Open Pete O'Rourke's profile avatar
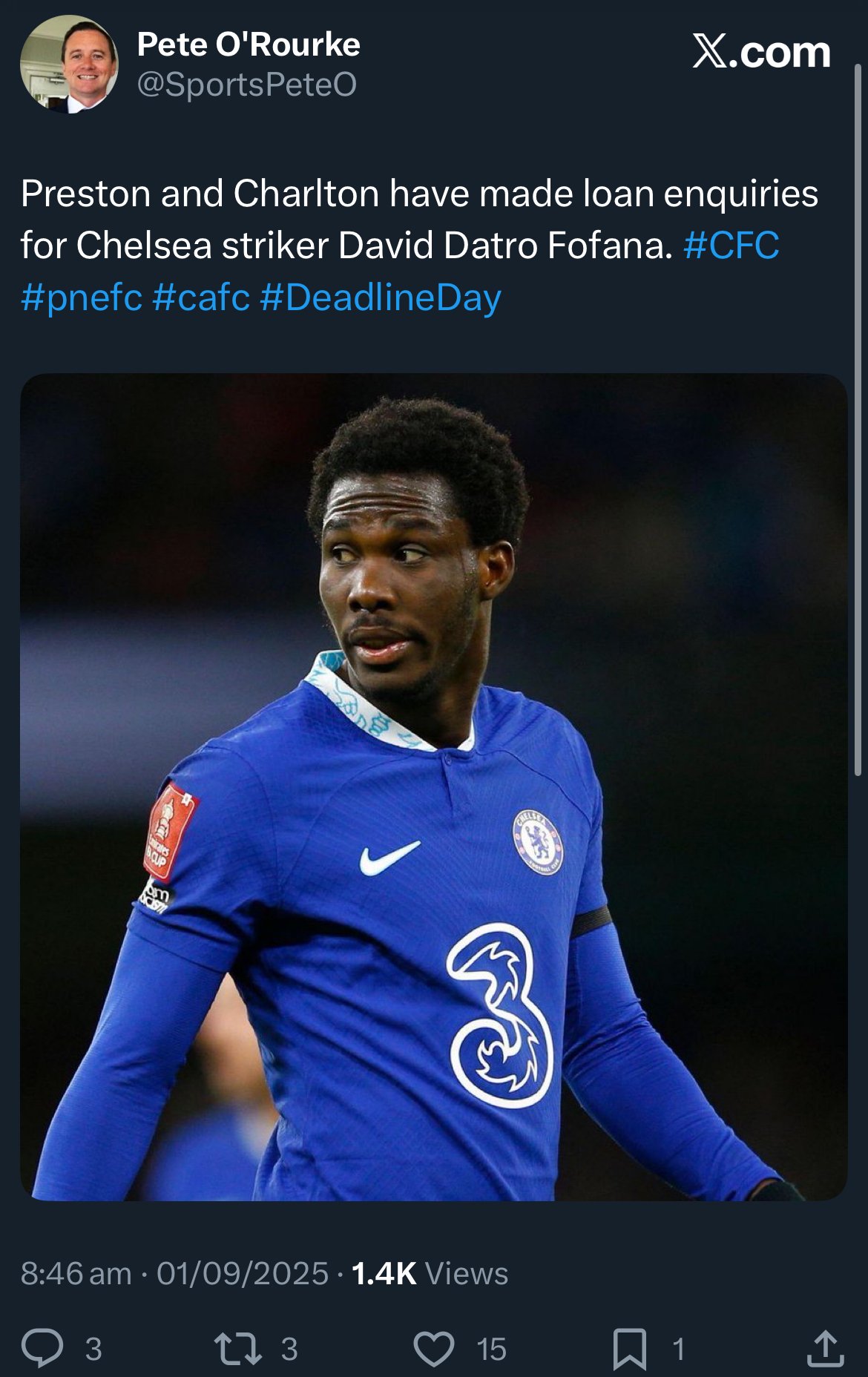 pyautogui.click(x=69, y=64)
